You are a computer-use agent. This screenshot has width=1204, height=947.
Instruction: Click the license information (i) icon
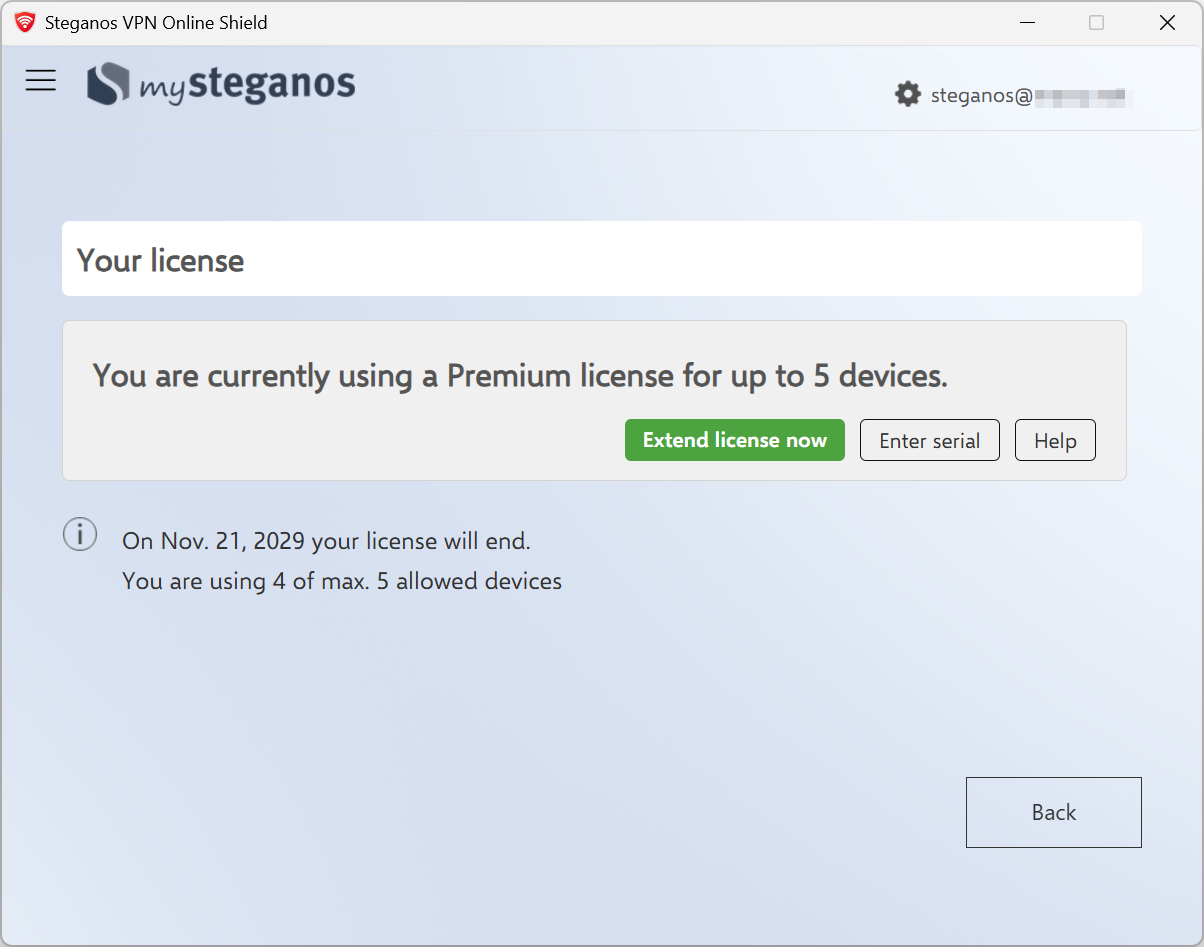(x=80, y=535)
